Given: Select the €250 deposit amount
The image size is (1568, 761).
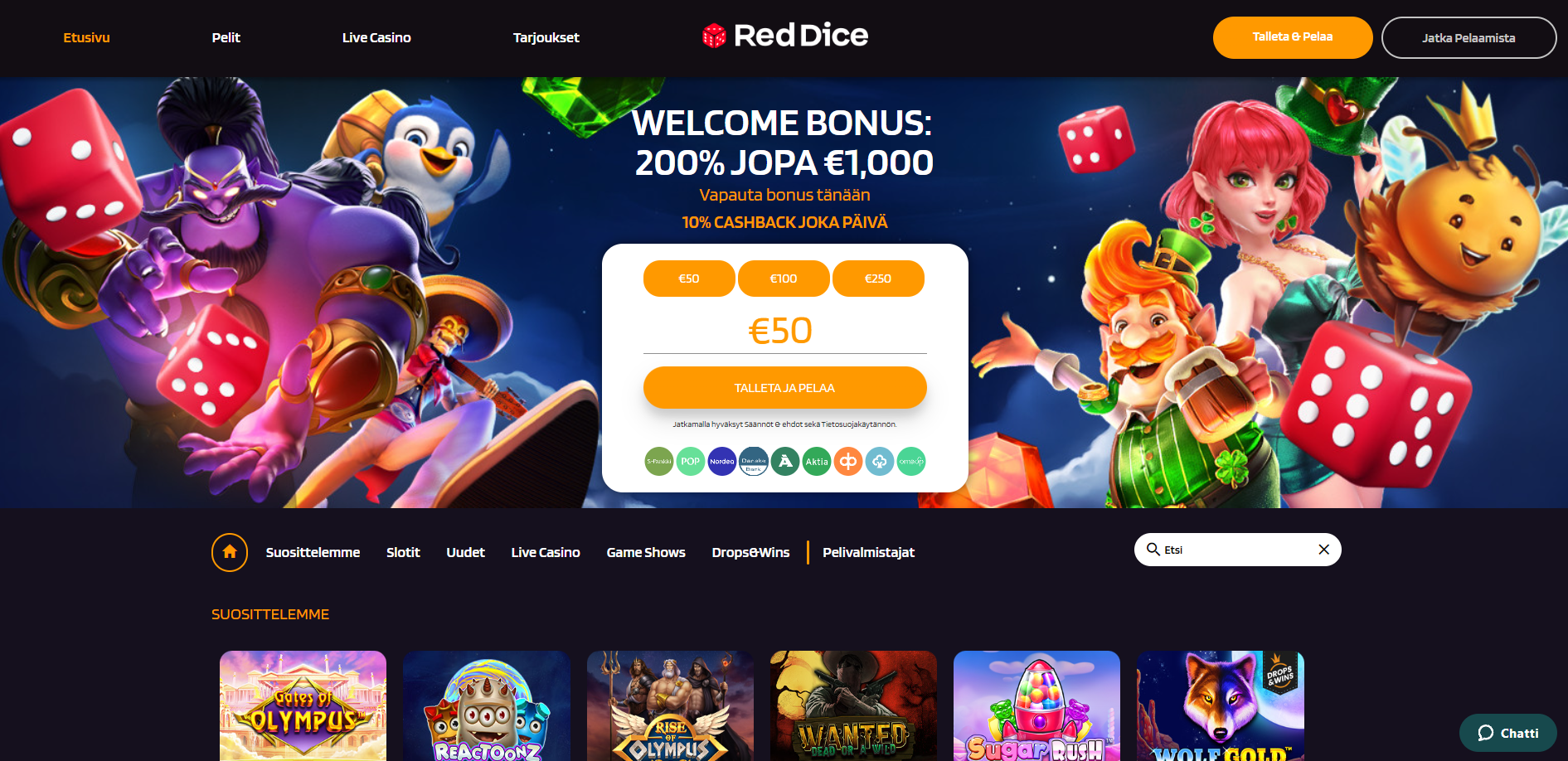Looking at the screenshot, I should pos(878,279).
